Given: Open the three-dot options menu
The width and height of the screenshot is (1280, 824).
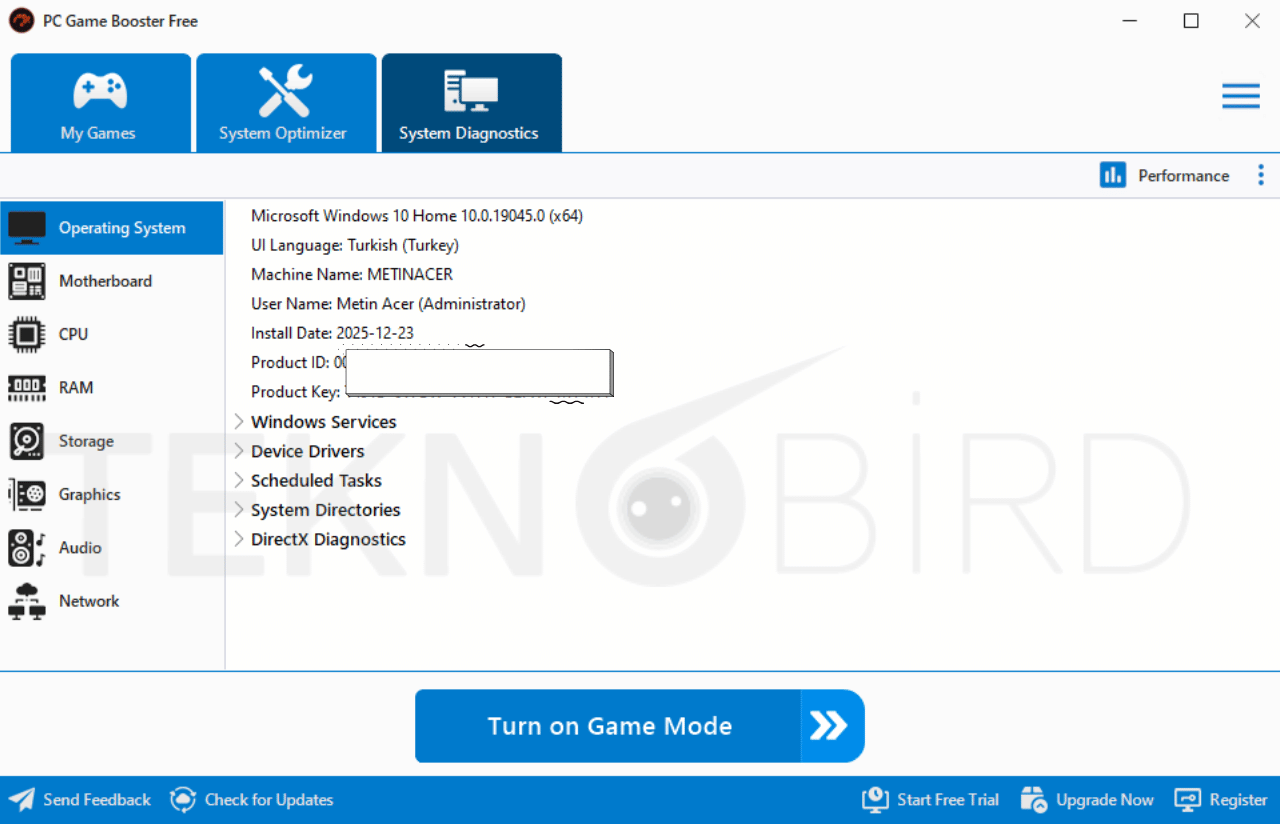Looking at the screenshot, I should point(1261,175).
